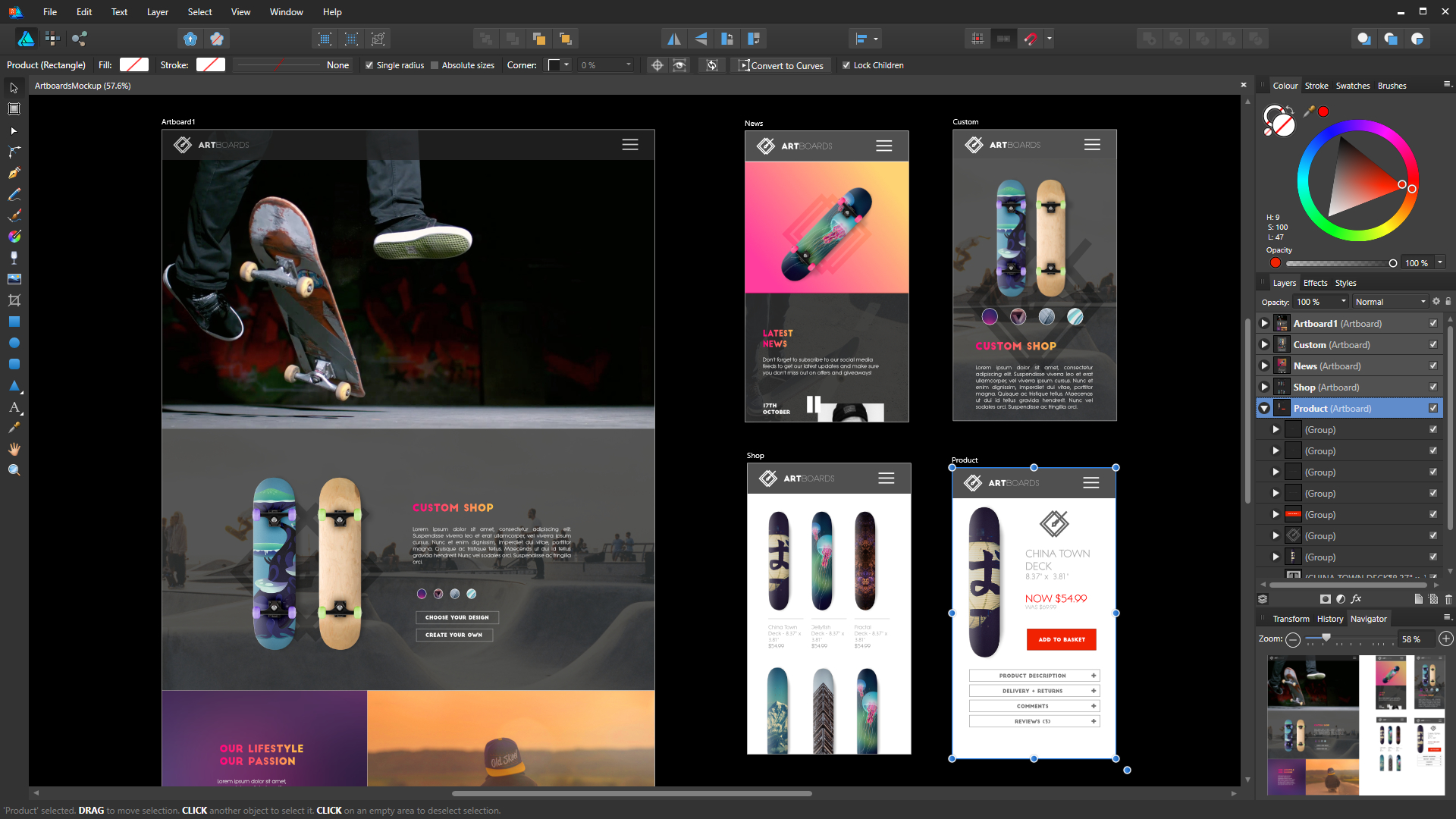Image resolution: width=1456 pixels, height=819 pixels.
Task: Select the Colour Picker tool
Action: 14,428
